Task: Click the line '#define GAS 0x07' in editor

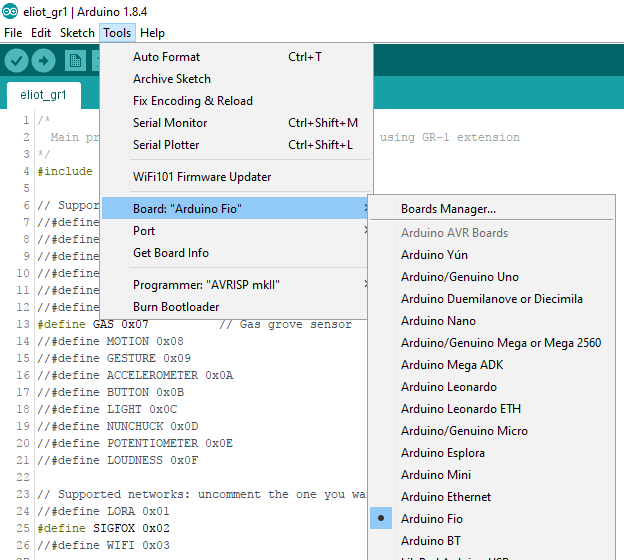Action: click(x=93, y=324)
